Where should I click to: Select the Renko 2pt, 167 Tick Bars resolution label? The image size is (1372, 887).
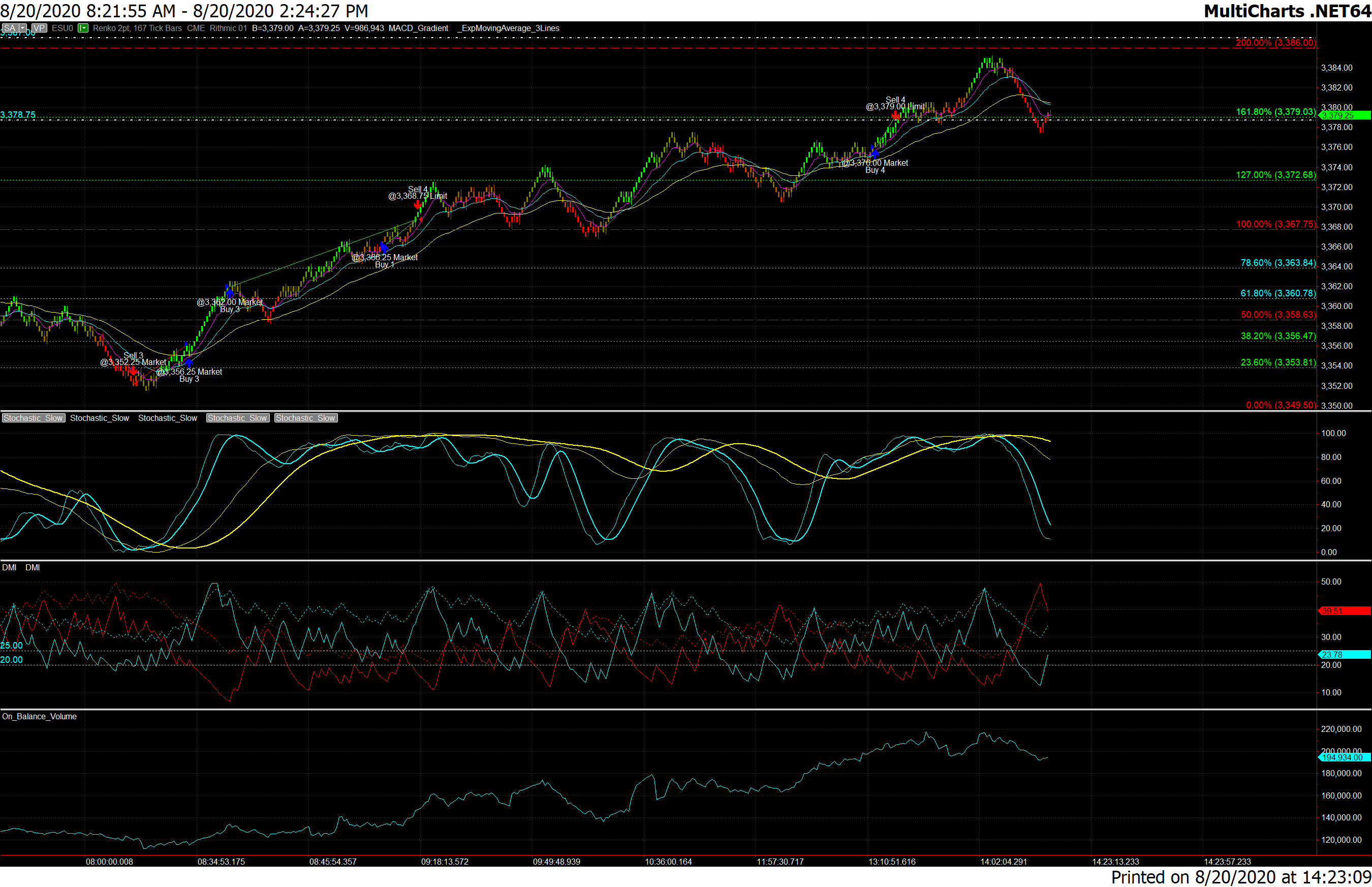click(x=137, y=28)
